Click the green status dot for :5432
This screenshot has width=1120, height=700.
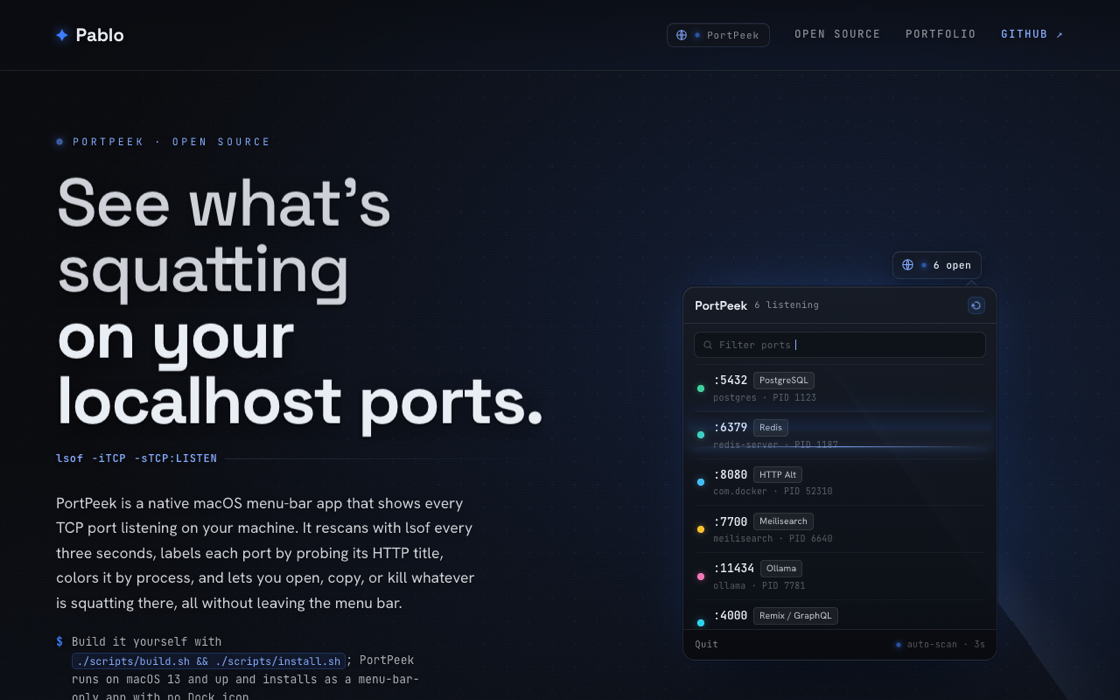click(x=701, y=389)
